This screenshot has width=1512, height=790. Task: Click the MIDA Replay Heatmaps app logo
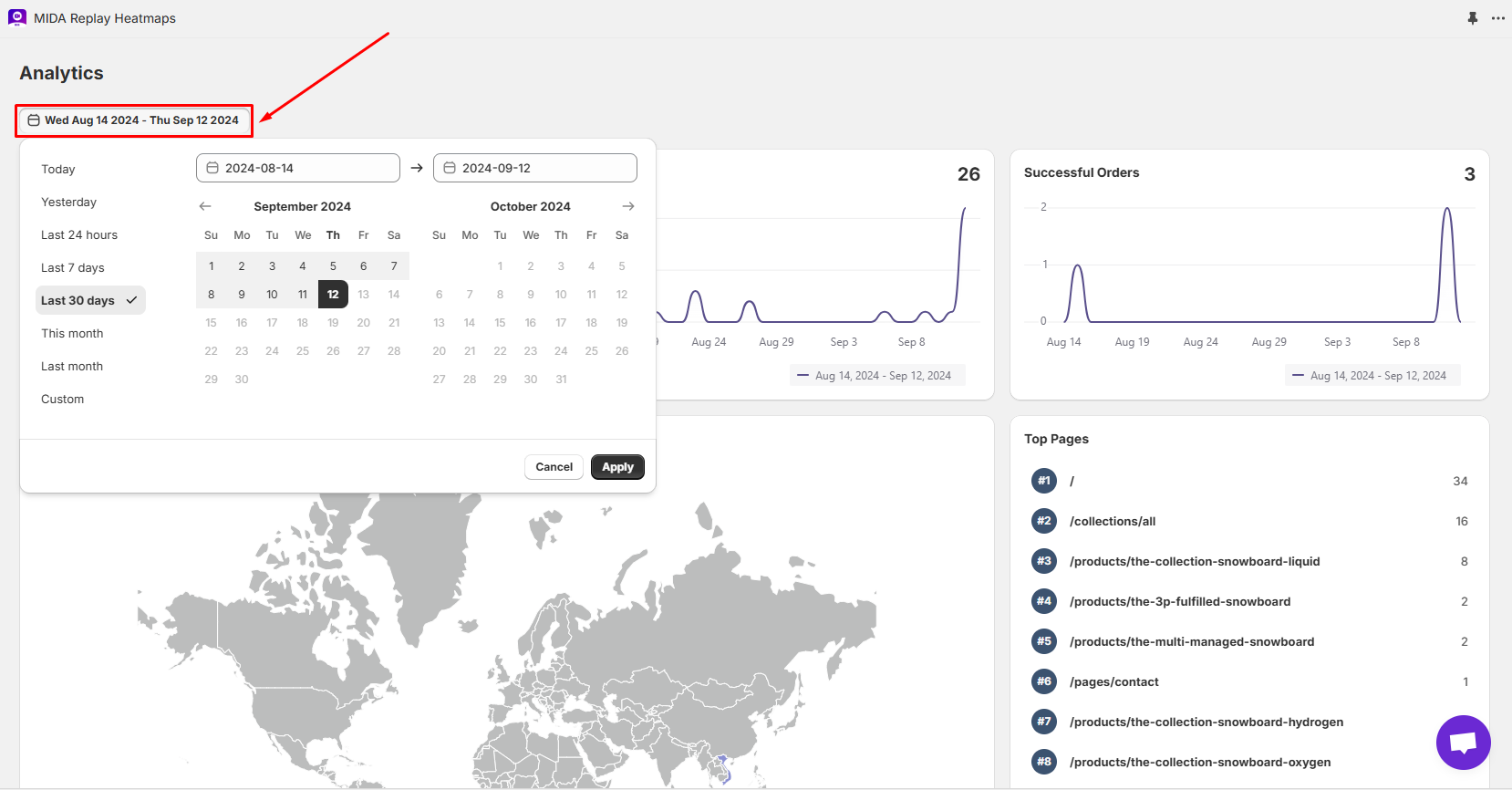17,17
